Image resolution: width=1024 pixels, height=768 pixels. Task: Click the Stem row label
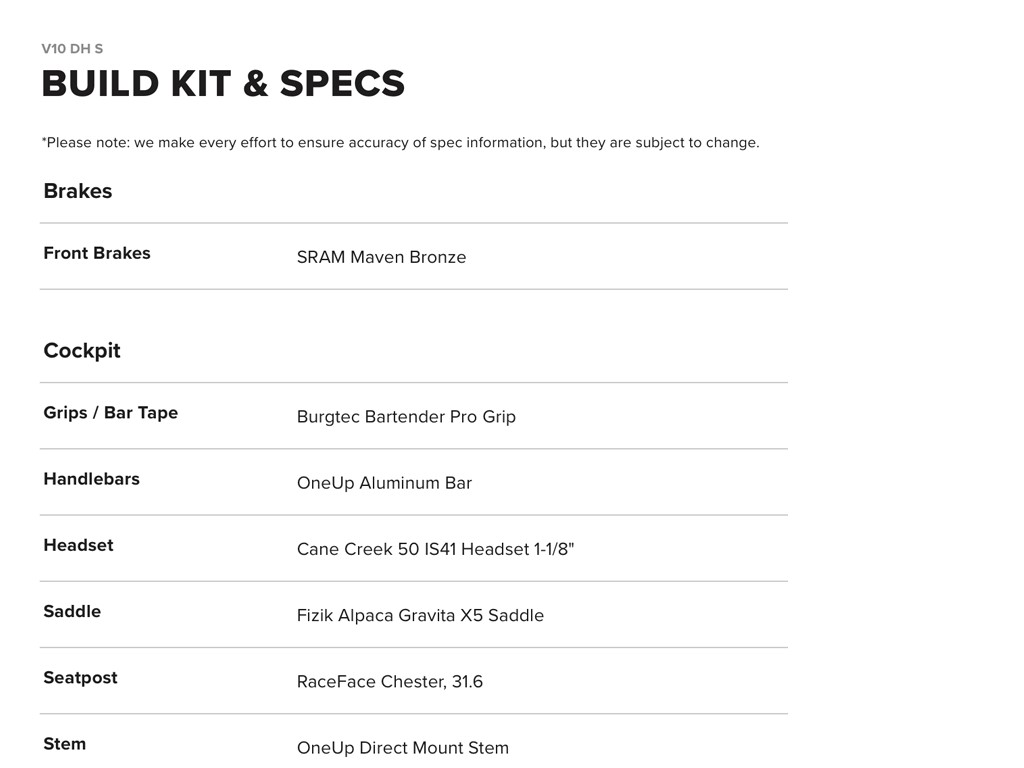pos(64,743)
